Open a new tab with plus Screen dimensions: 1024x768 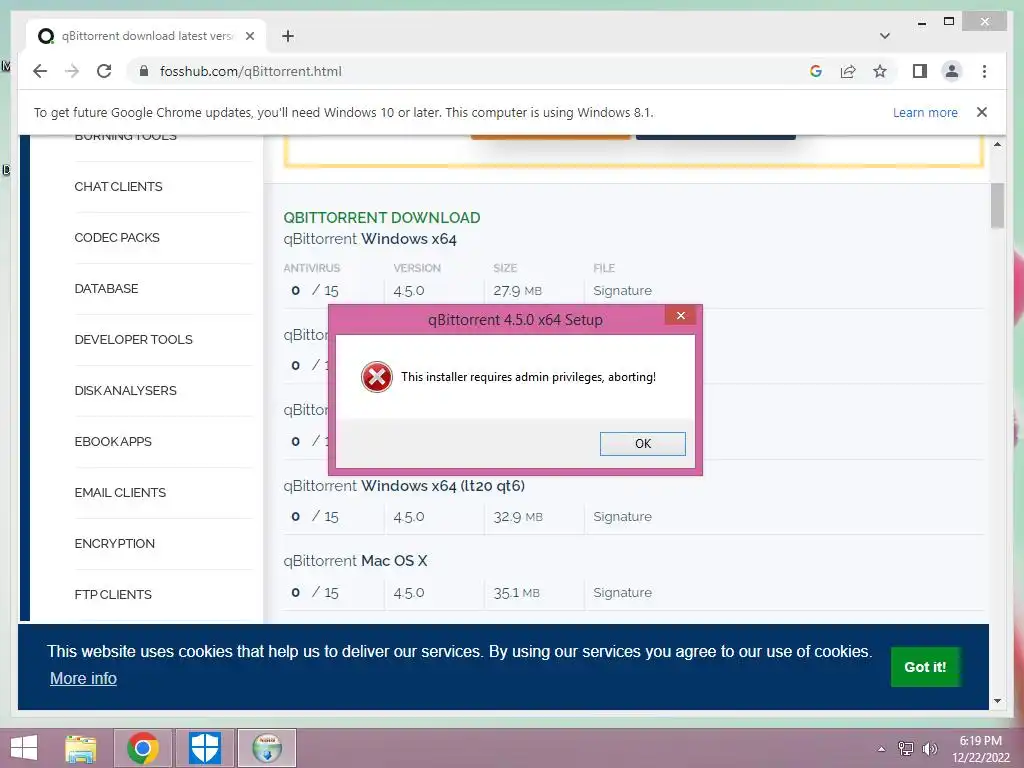click(x=287, y=36)
